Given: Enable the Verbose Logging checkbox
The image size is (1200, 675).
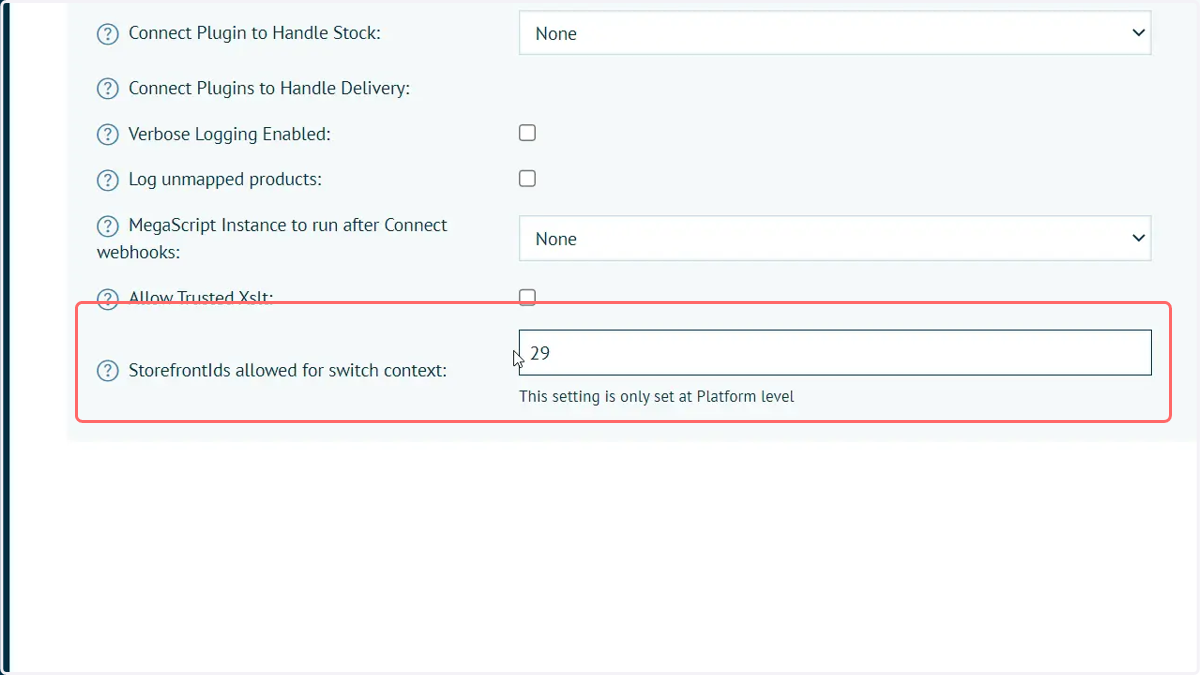Looking at the screenshot, I should [527, 133].
